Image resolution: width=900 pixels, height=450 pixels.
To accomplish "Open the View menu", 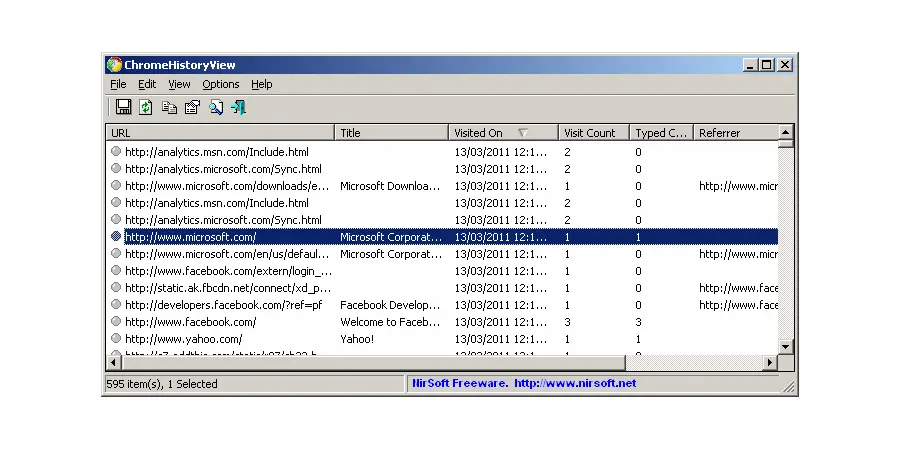I will pyautogui.click(x=179, y=85).
